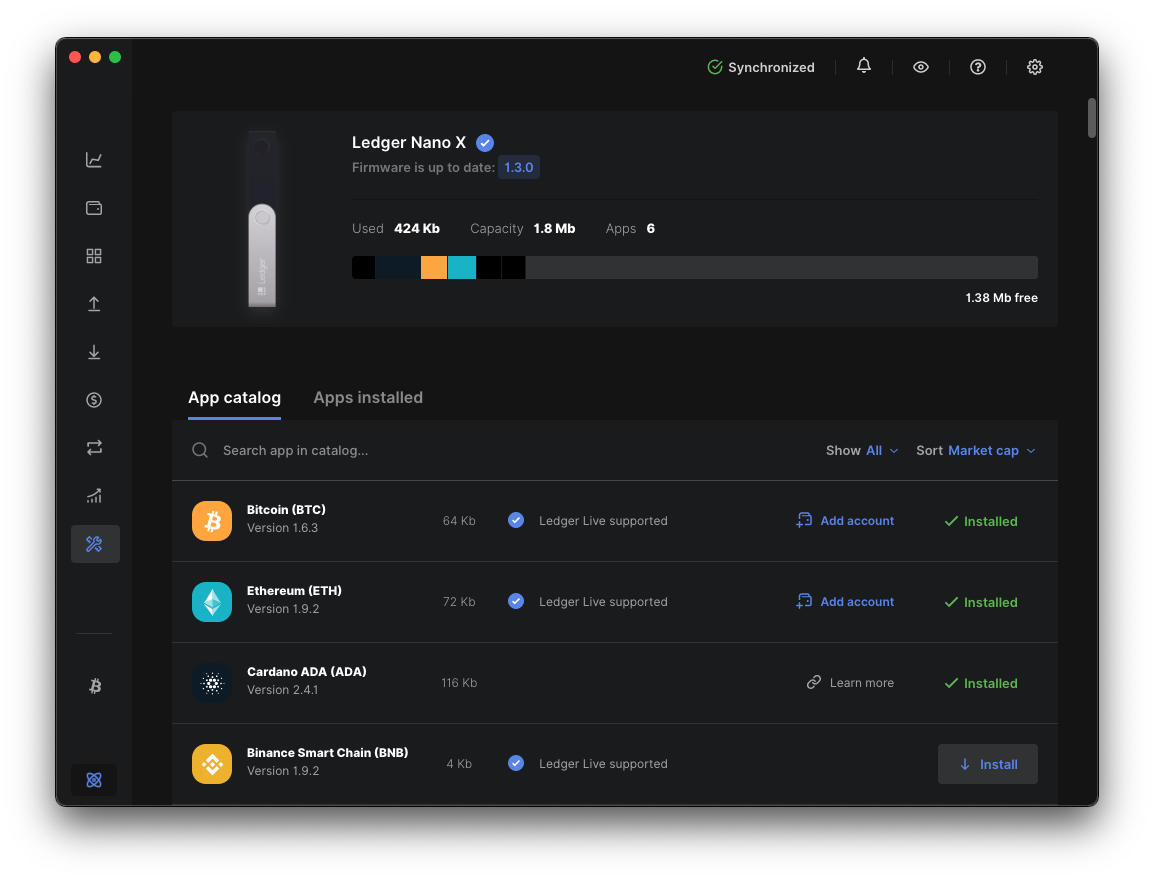The height and width of the screenshot is (880, 1154).
Task: Click the orange Bitcoin storage segment
Action: click(x=433, y=267)
